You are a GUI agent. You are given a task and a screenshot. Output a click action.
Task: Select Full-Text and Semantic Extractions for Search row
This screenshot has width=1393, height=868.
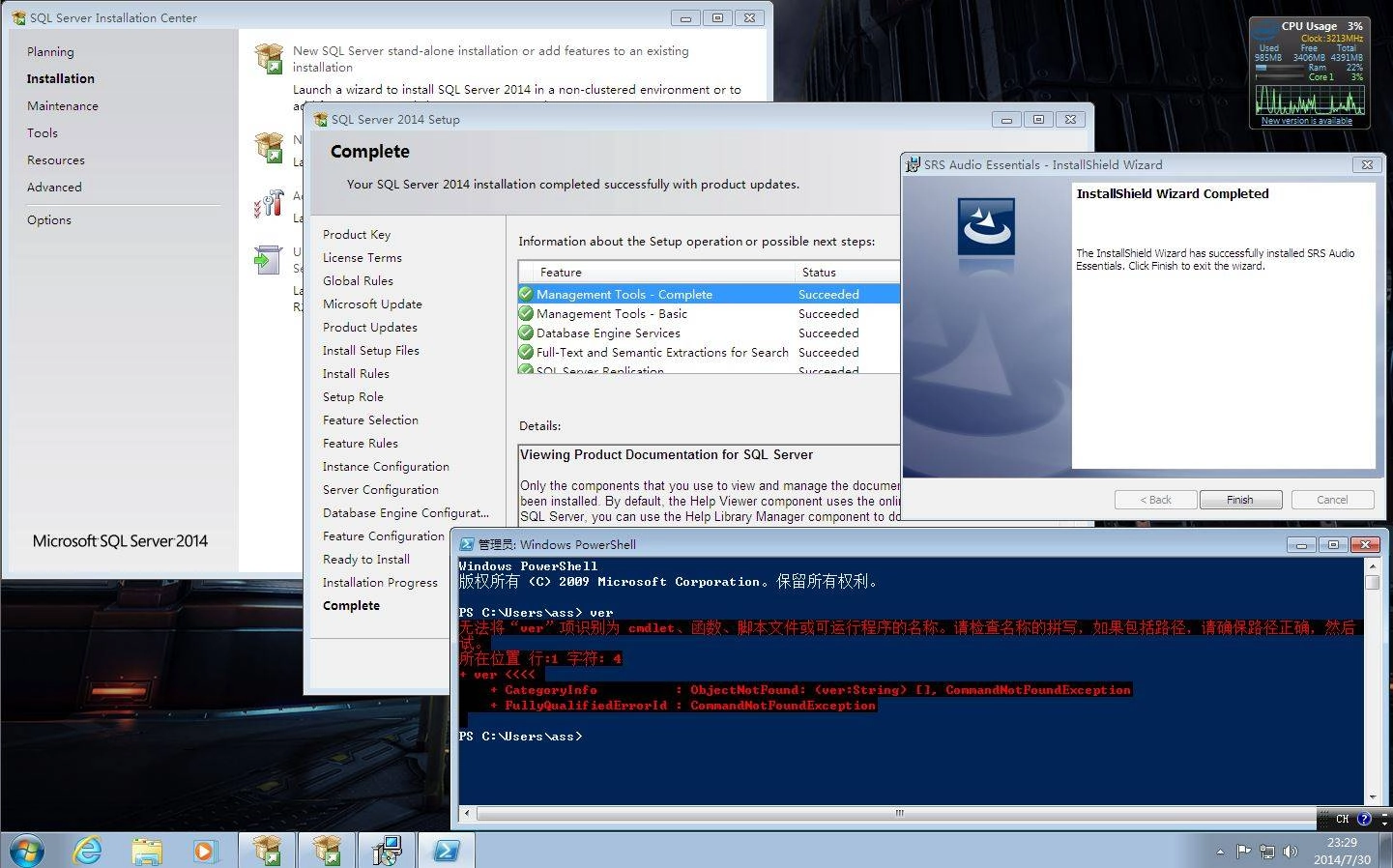709,352
